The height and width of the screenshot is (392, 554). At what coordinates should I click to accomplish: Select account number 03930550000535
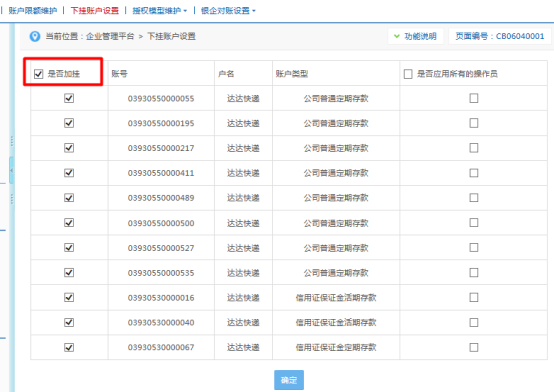[161, 273]
